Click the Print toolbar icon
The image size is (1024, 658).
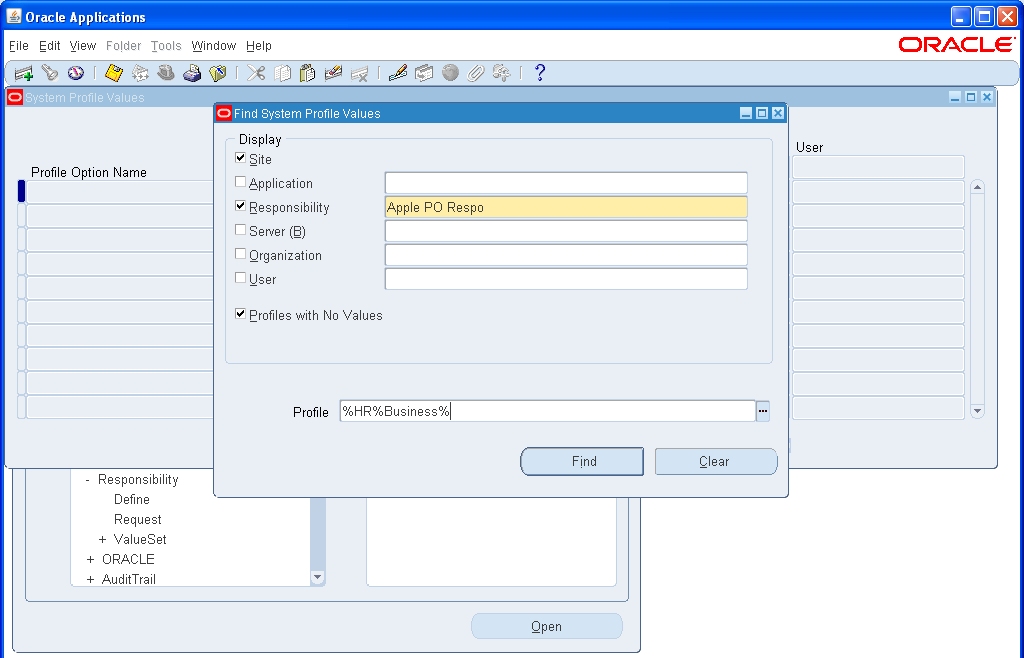[190, 72]
